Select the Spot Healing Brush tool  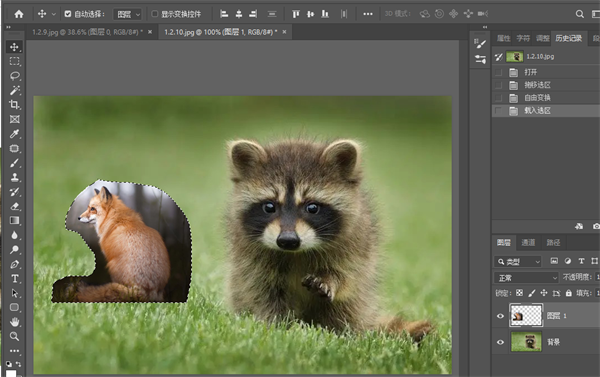(15, 149)
